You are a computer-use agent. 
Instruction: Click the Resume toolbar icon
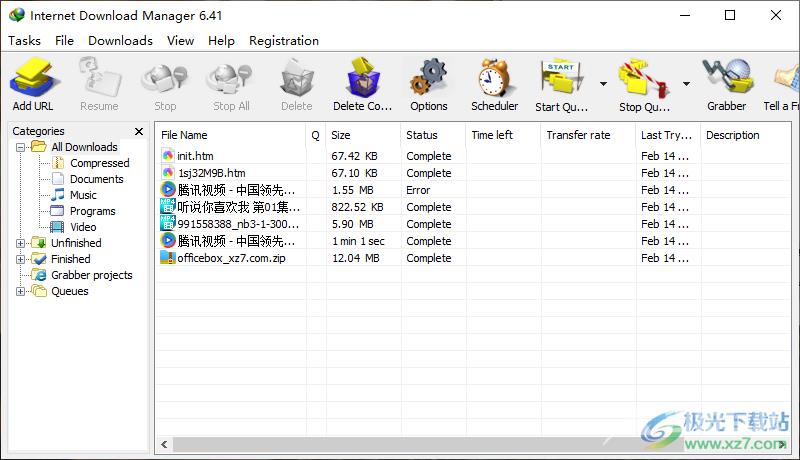pyautogui.click(x=99, y=78)
